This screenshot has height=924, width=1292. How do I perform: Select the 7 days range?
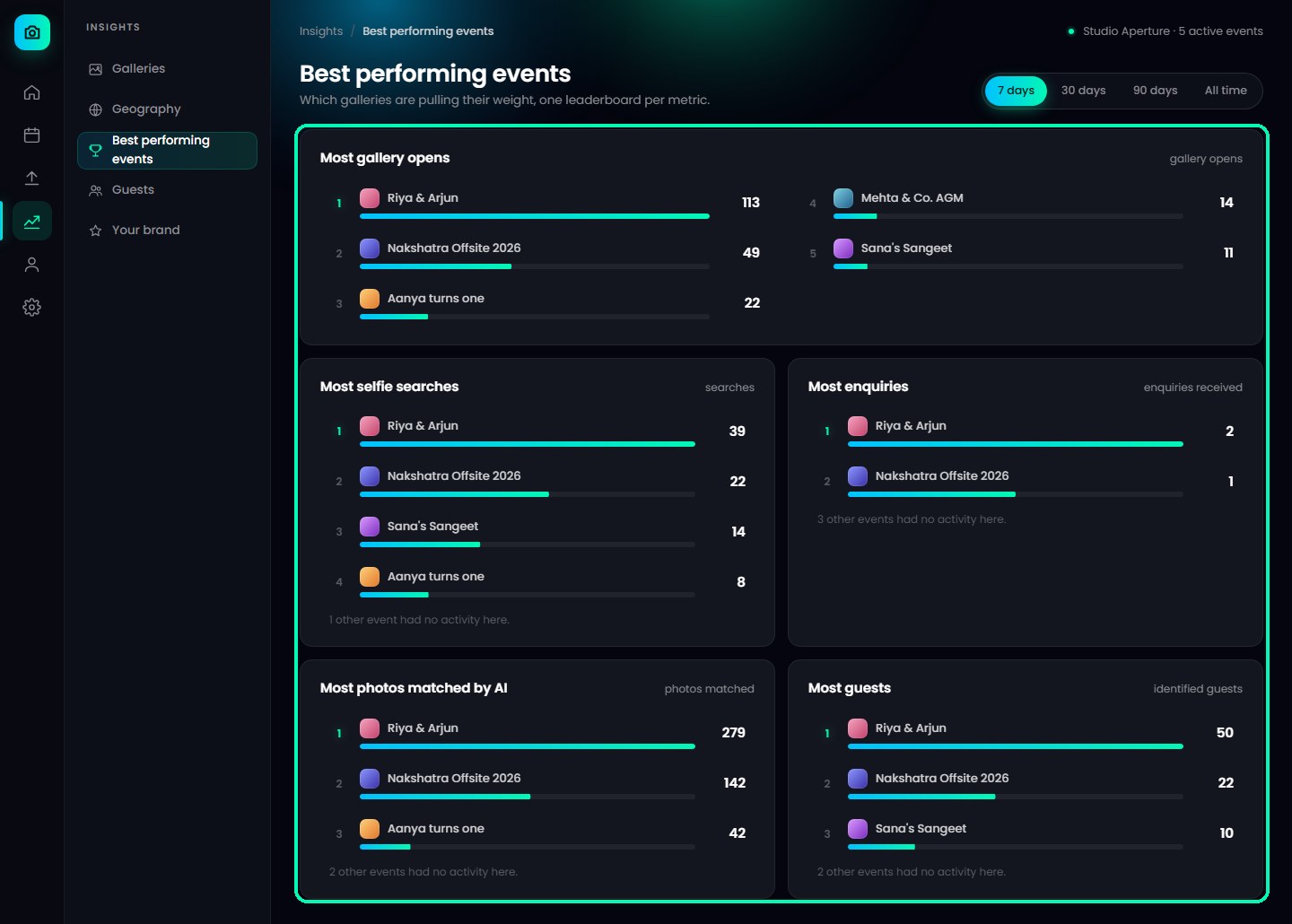tap(1016, 91)
